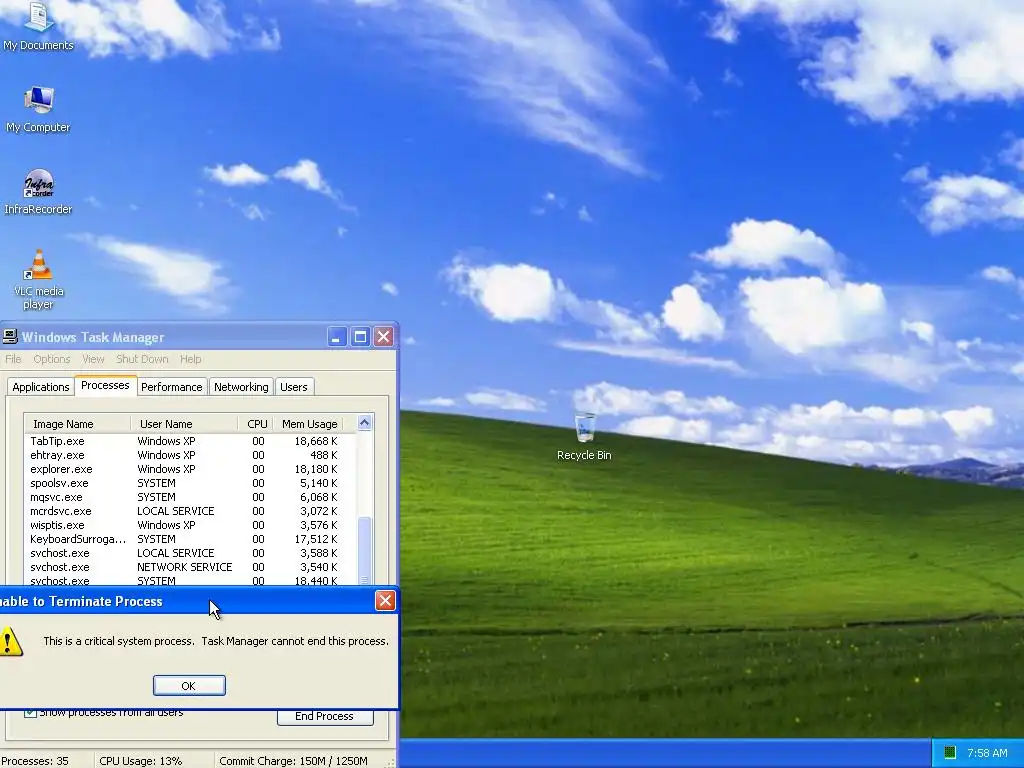Click OK in the error dialog
Viewport: 1024px width, 768px height.
[x=189, y=686]
